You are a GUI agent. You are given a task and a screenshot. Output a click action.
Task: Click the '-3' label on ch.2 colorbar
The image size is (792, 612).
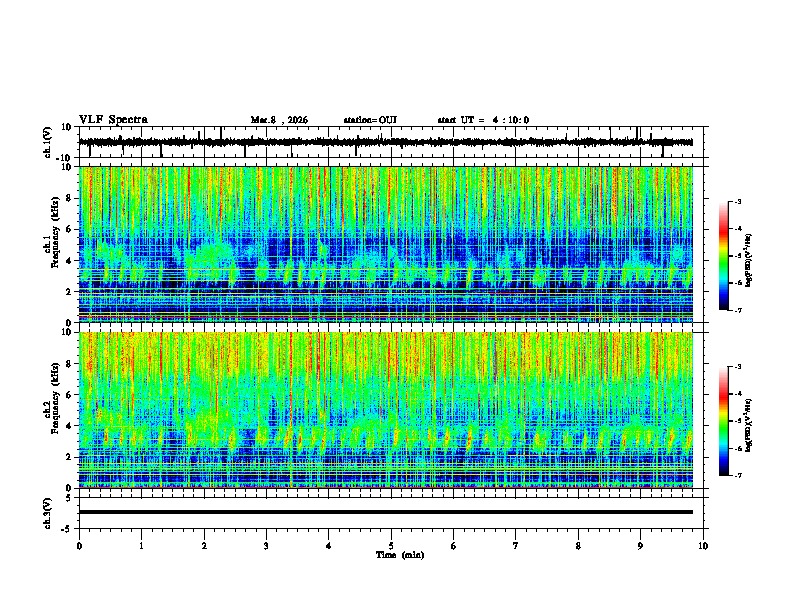(737, 367)
